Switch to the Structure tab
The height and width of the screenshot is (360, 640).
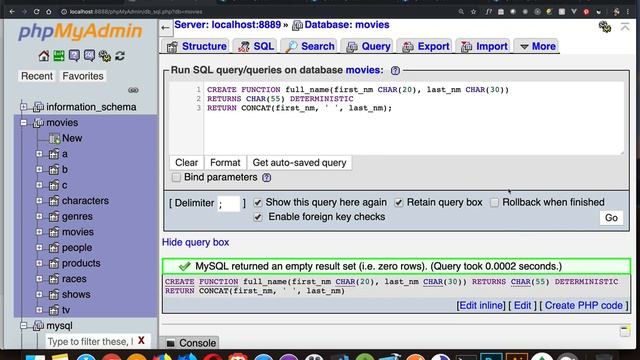(197, 46)
